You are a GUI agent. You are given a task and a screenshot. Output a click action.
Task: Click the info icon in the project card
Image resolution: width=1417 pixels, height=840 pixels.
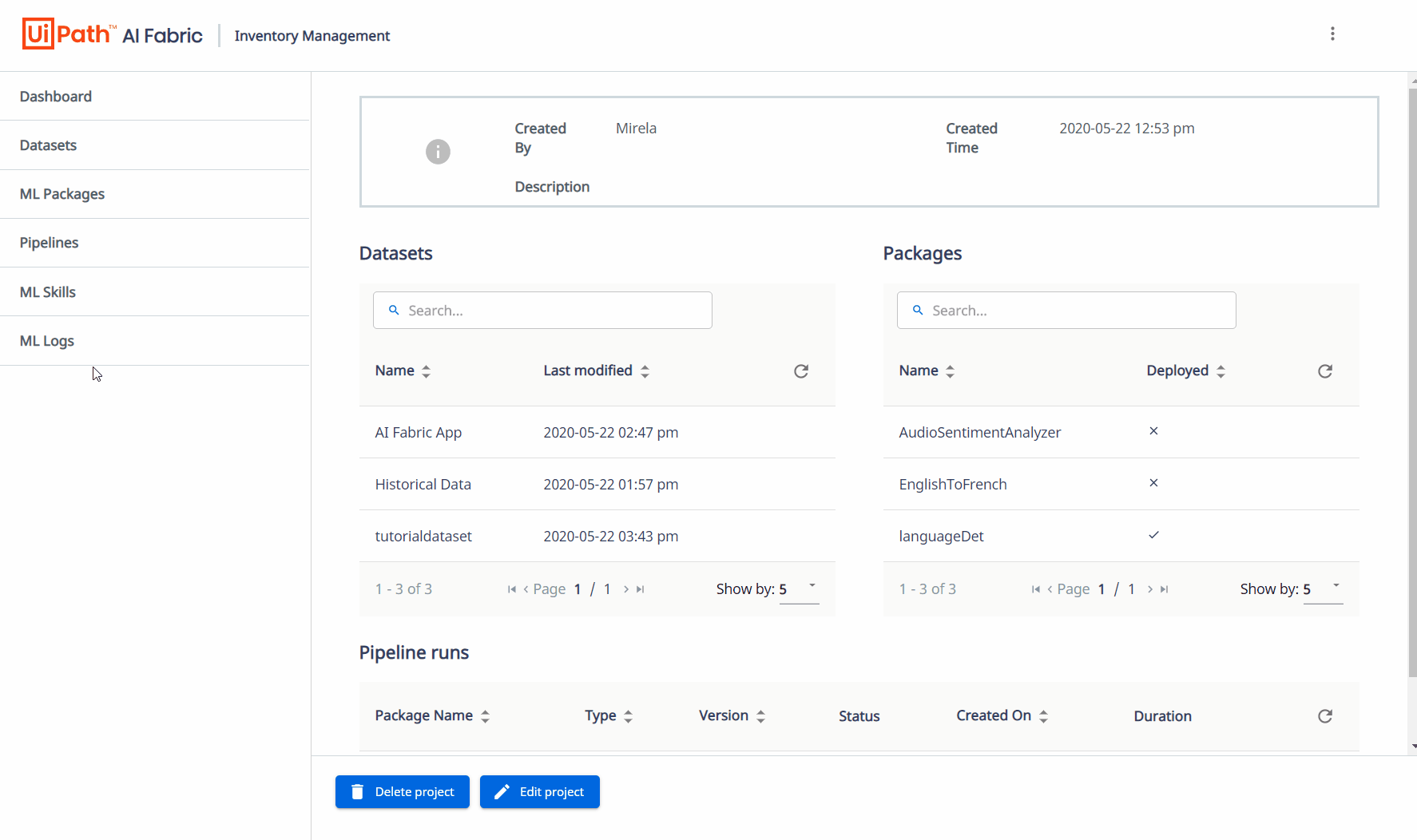point(438,151)
